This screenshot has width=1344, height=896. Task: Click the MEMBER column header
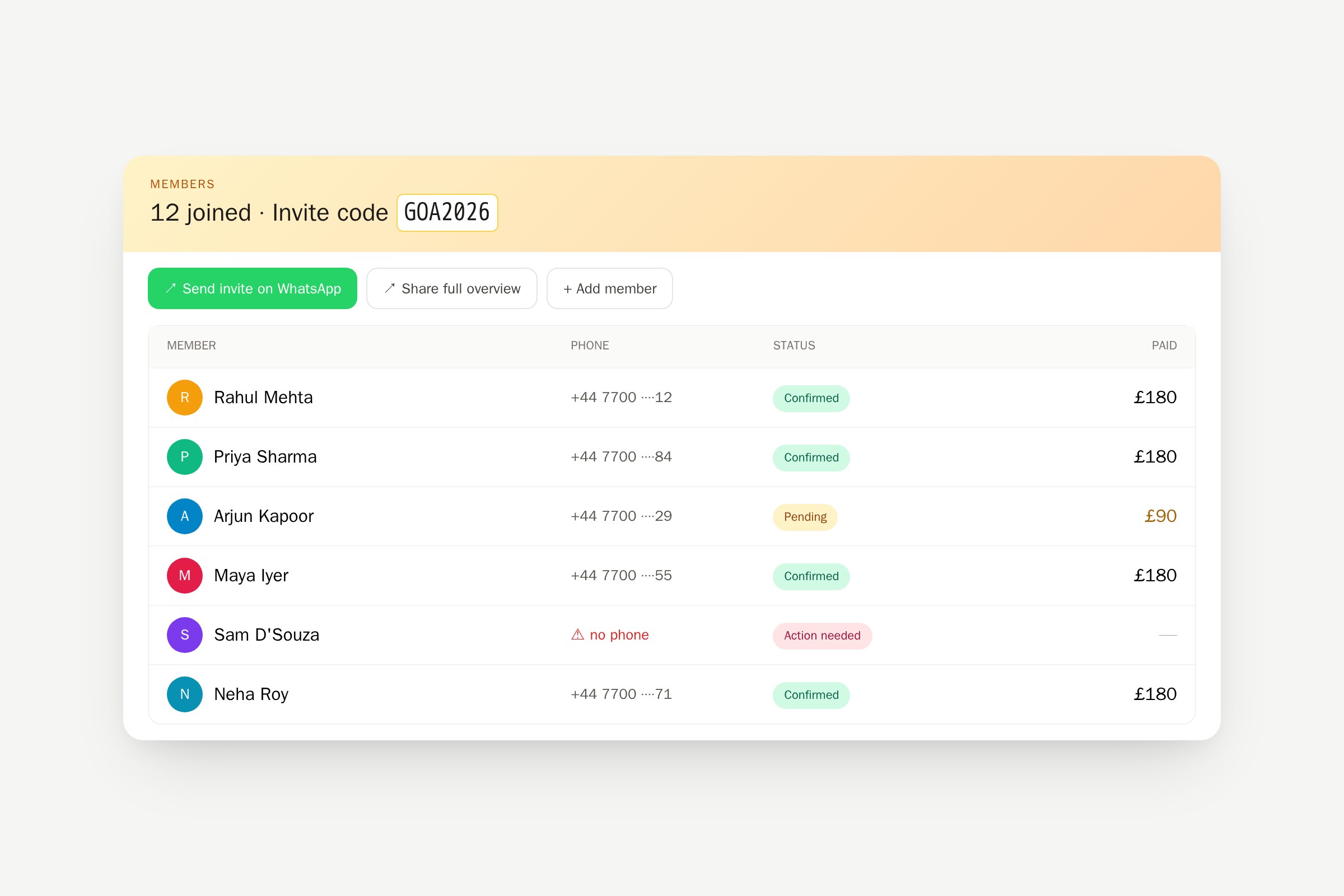[x=192, y=346]
